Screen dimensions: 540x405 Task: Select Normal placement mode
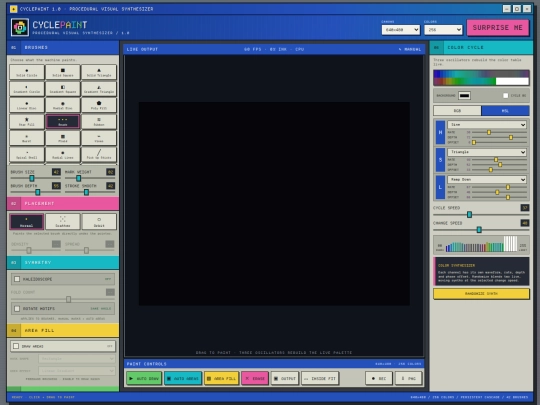[27, 221]
